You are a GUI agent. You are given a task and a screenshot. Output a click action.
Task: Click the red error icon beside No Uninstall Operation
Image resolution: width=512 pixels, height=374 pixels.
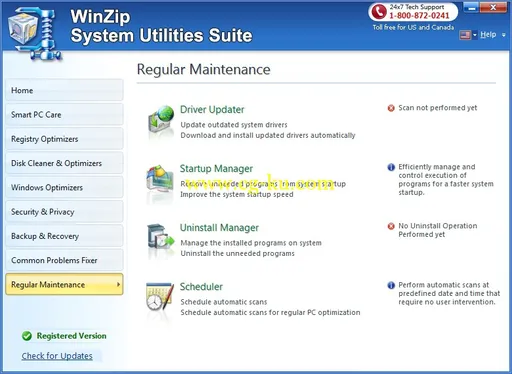point(391,226)
